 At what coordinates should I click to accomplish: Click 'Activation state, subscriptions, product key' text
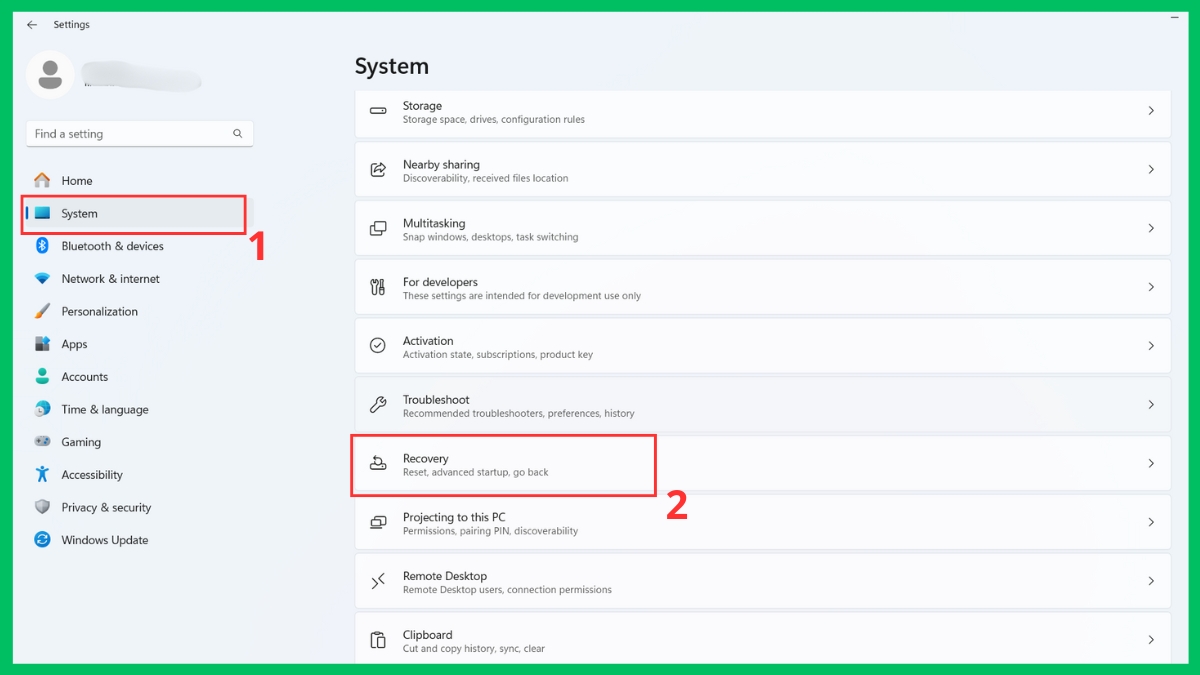click(498, 355)
